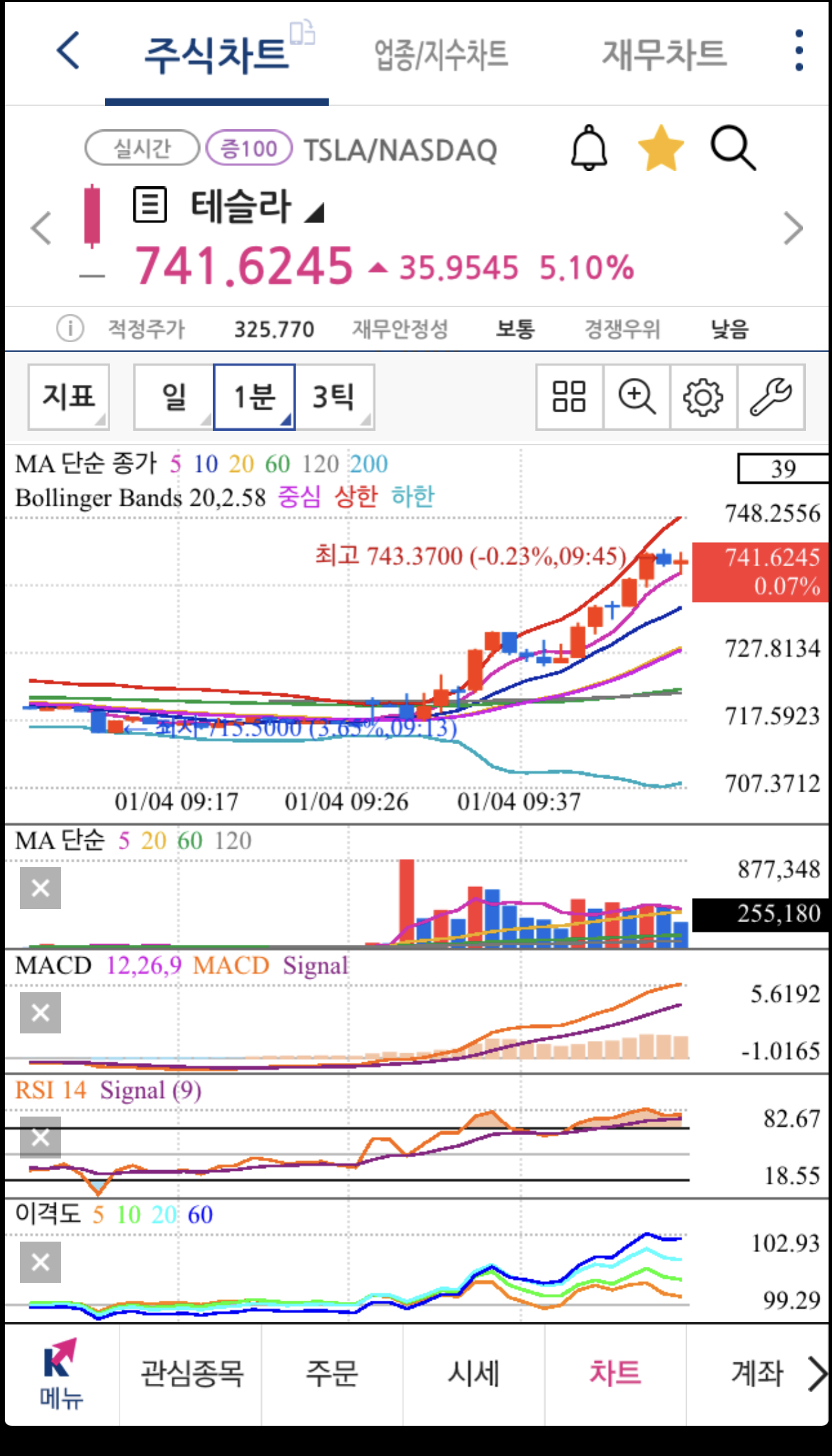The width and height of the screenshot is (832, 1456).
Task: Open the wrench drawing tools
Action: pyautogui.click(x=770, y=396)
